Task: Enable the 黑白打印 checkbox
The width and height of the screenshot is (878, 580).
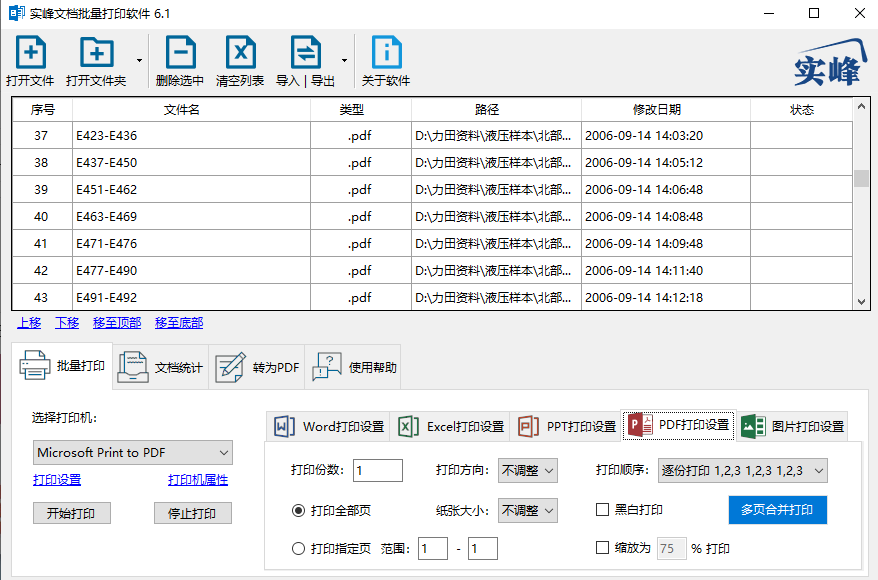Action: pos(603,509)
